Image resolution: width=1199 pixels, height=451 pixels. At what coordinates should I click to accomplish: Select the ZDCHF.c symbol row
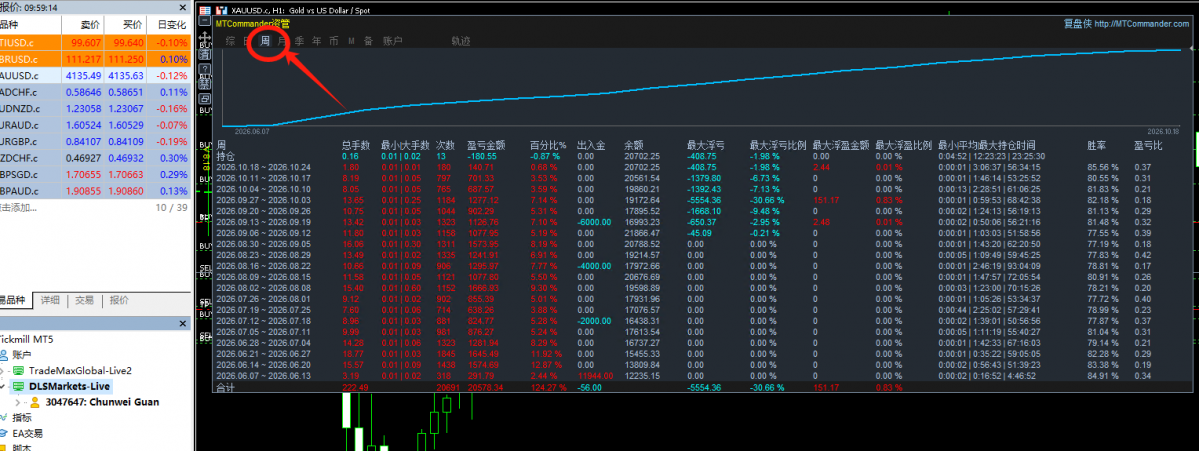(x=95, y=158)
